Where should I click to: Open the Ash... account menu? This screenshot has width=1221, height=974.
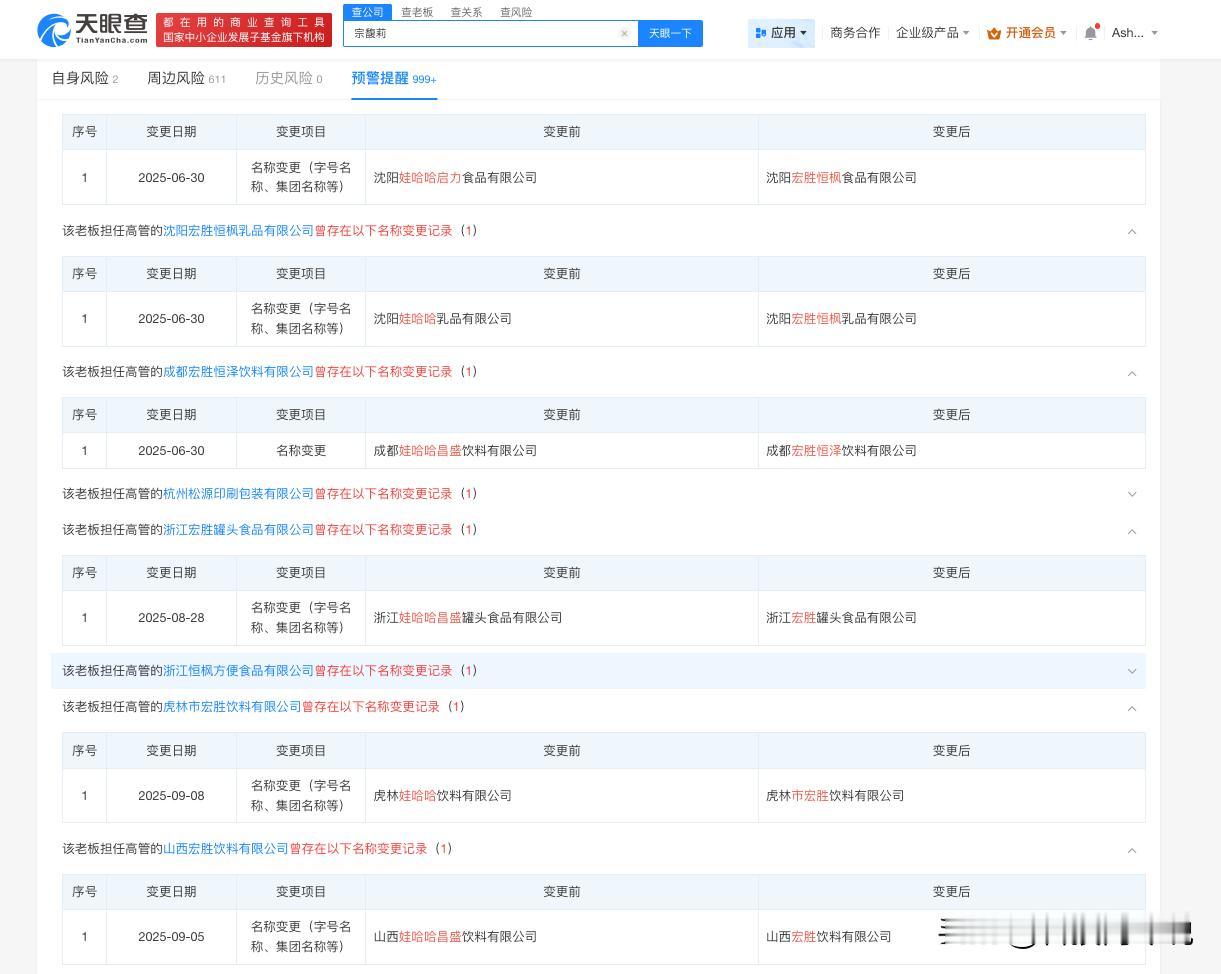[x=1134, y=33]
